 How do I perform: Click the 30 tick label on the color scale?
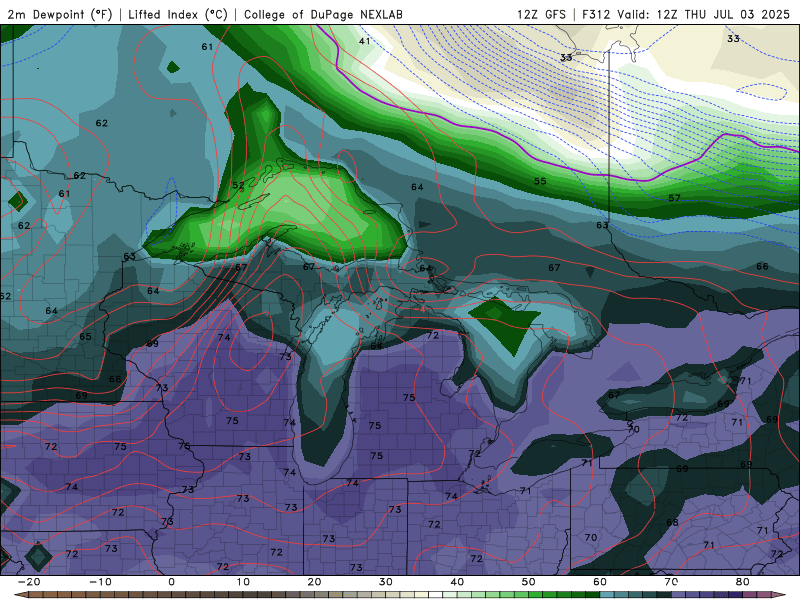(x=386, y=582)
